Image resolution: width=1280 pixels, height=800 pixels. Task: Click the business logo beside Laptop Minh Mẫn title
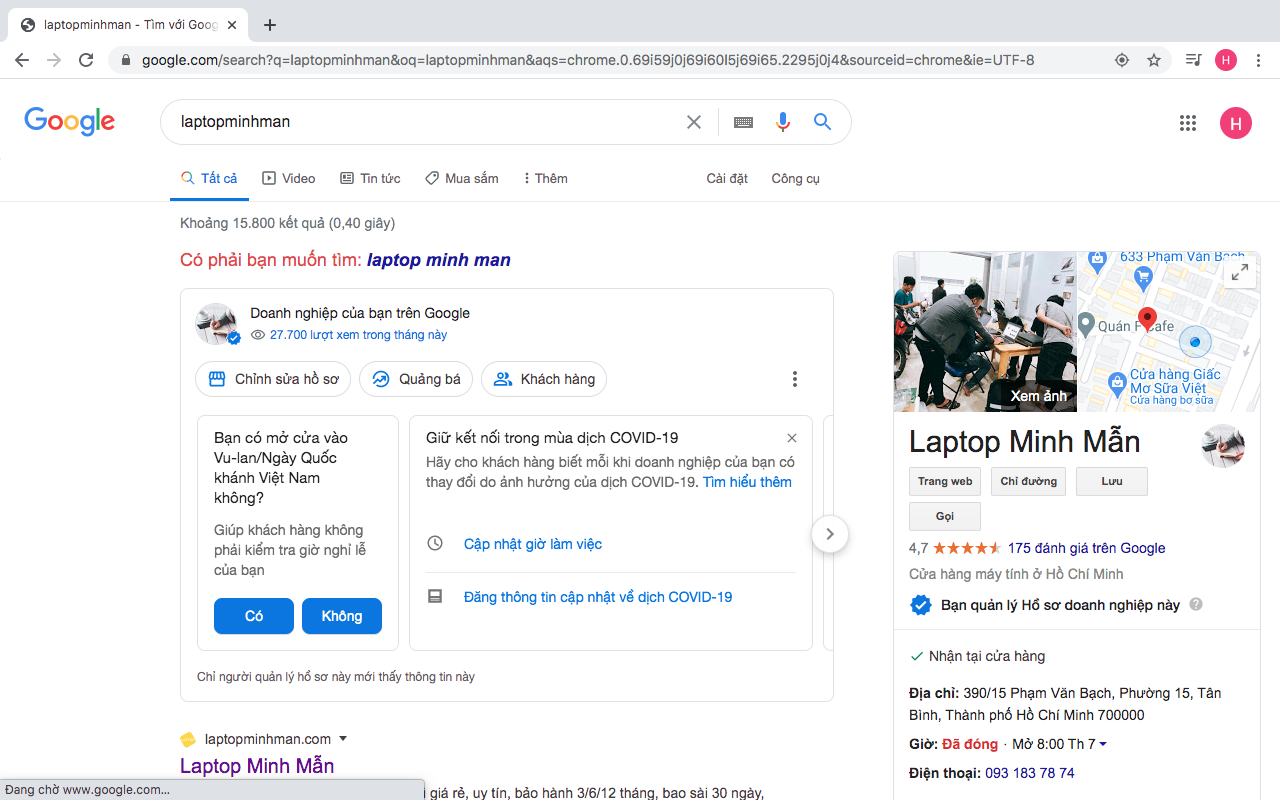point(1223,445)
